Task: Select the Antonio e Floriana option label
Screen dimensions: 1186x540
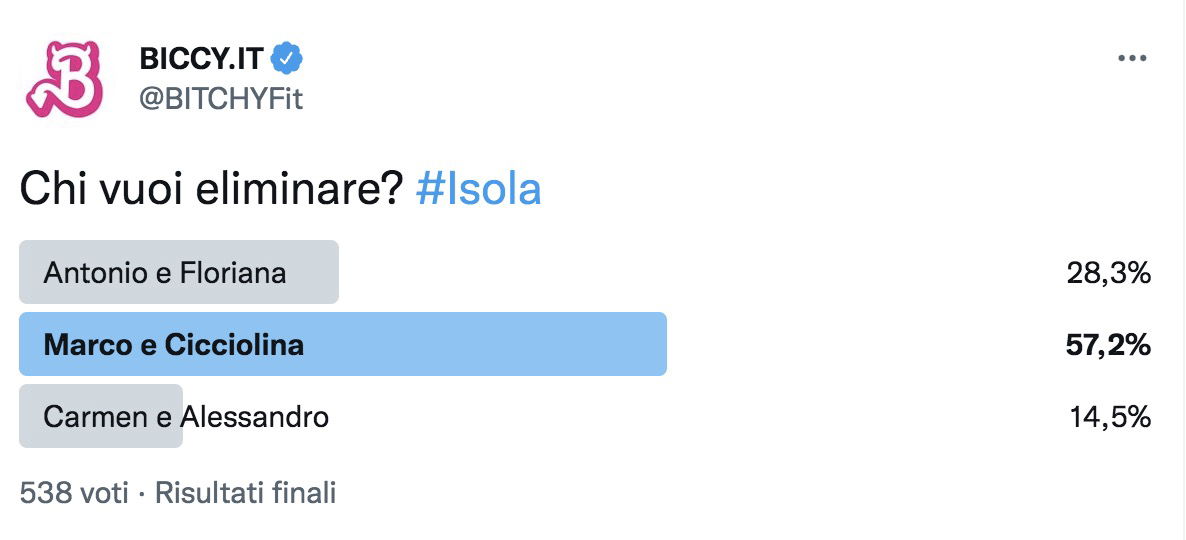Action: (x=165, y=272)
